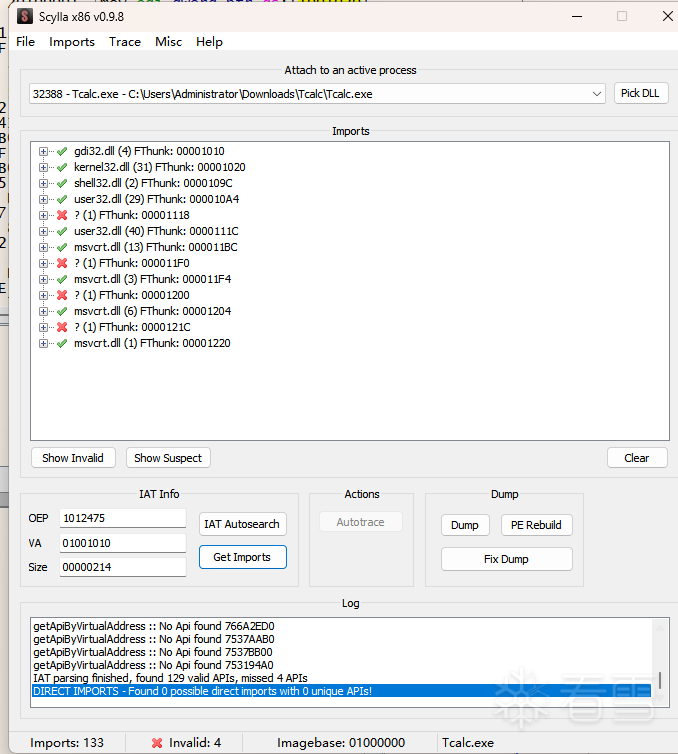Expand user32.dll (40) import node
Screen dimensions: 678x754
click(43, 231)
